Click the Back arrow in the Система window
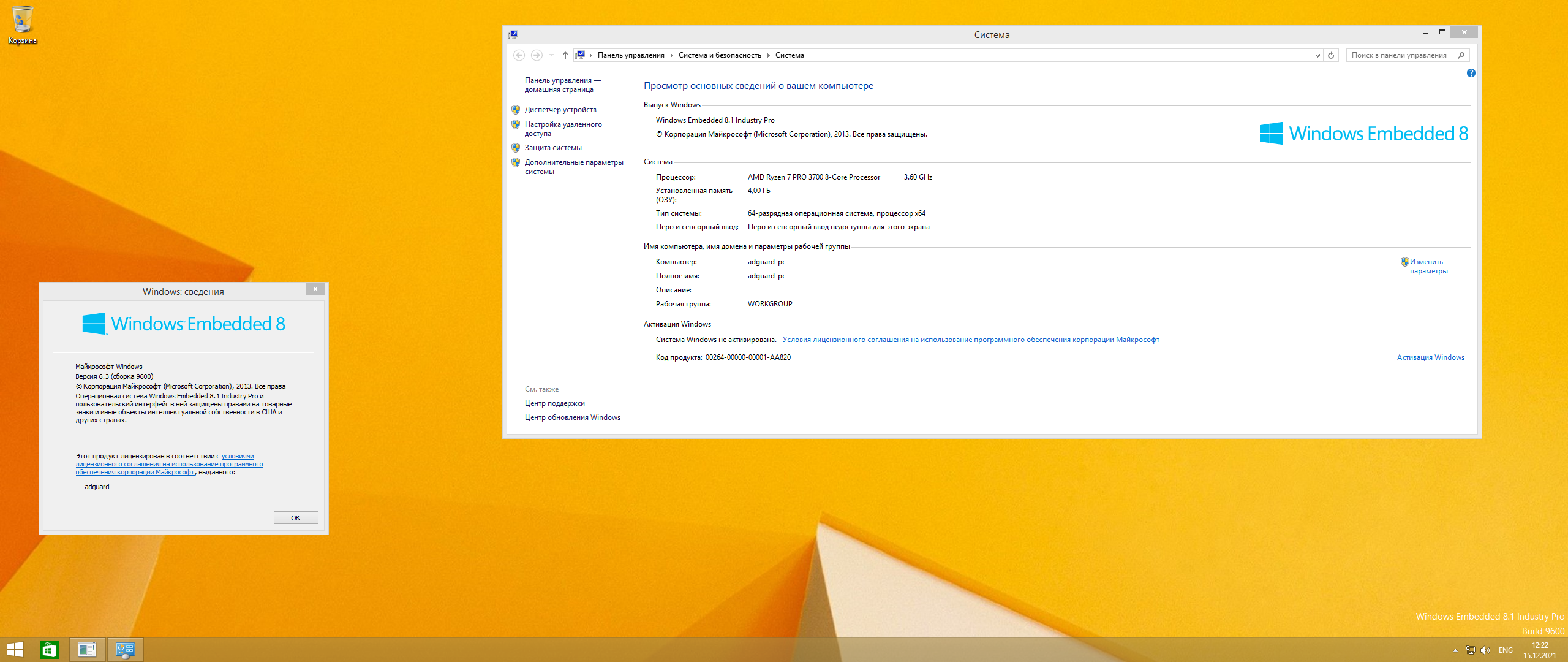This screenshot has width=1568, height=662. click(x=519, y=55)
